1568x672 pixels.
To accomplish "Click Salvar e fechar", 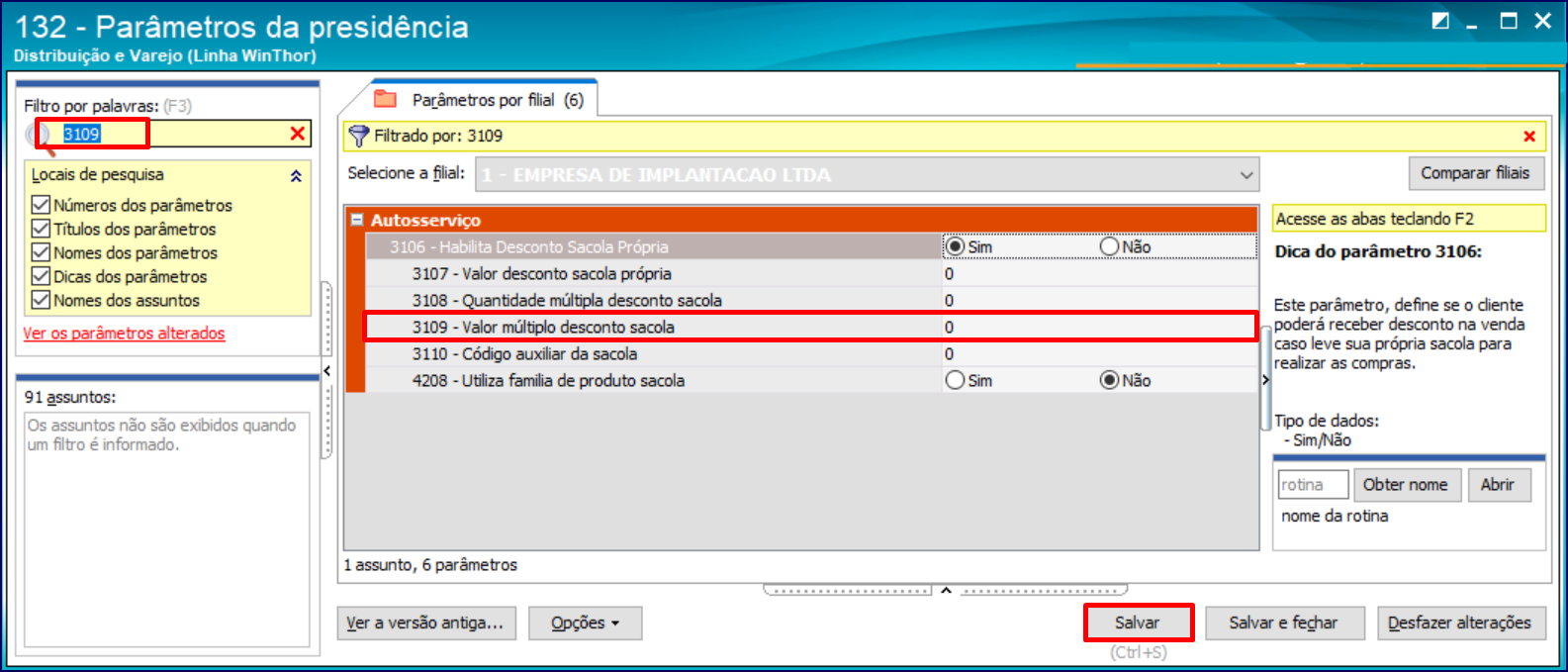I will (1283, 623).
